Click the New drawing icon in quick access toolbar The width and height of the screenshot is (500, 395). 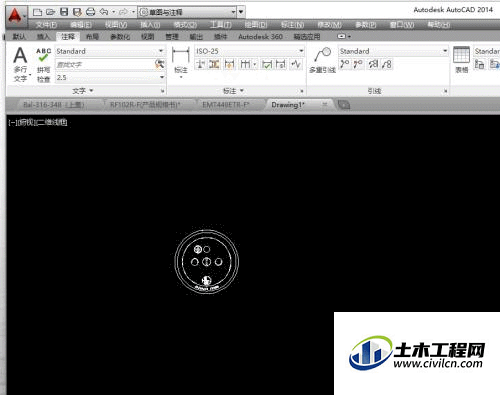pos(37,12)
